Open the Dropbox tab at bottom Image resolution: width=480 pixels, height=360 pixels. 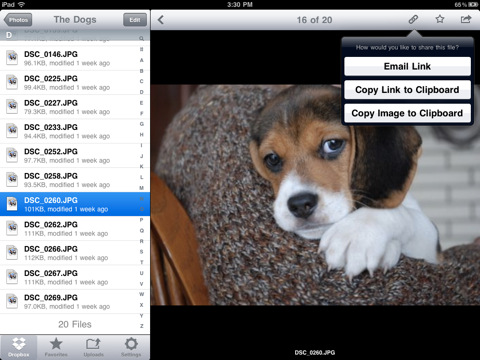click(x=18, y=347)
